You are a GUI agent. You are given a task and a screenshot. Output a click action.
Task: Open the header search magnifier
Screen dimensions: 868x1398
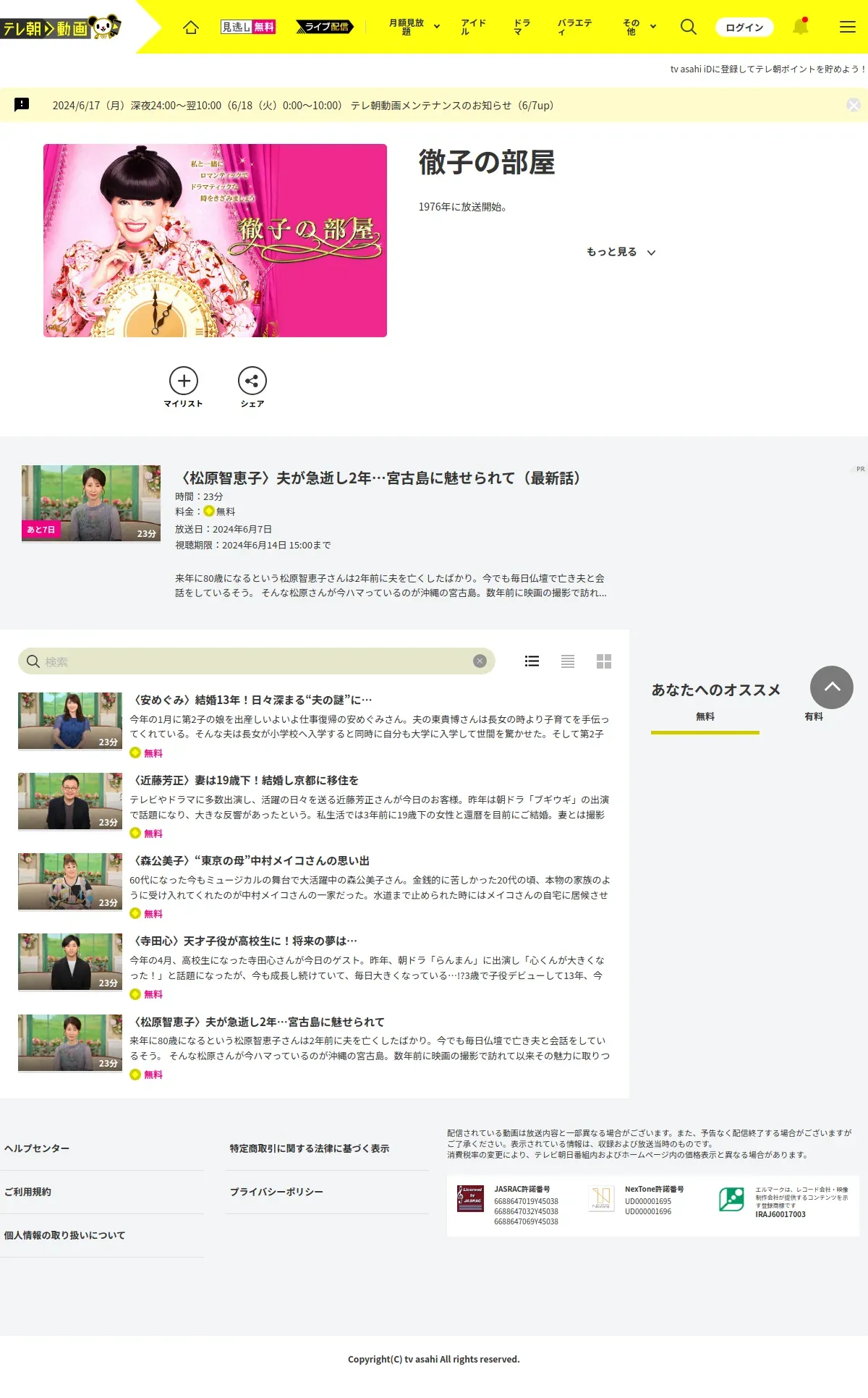pos(689,27)
